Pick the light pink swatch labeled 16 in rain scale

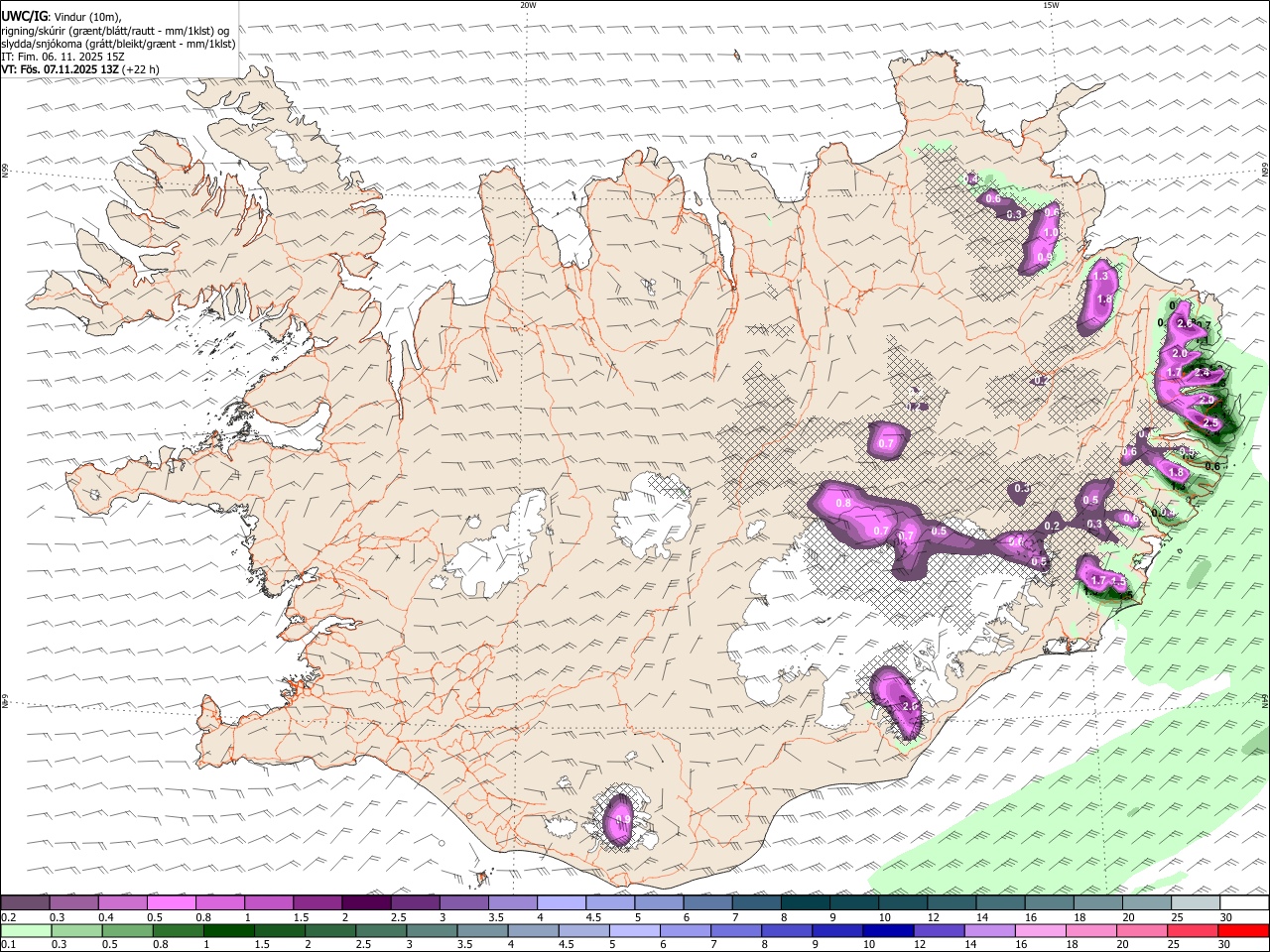(1041, 931)
